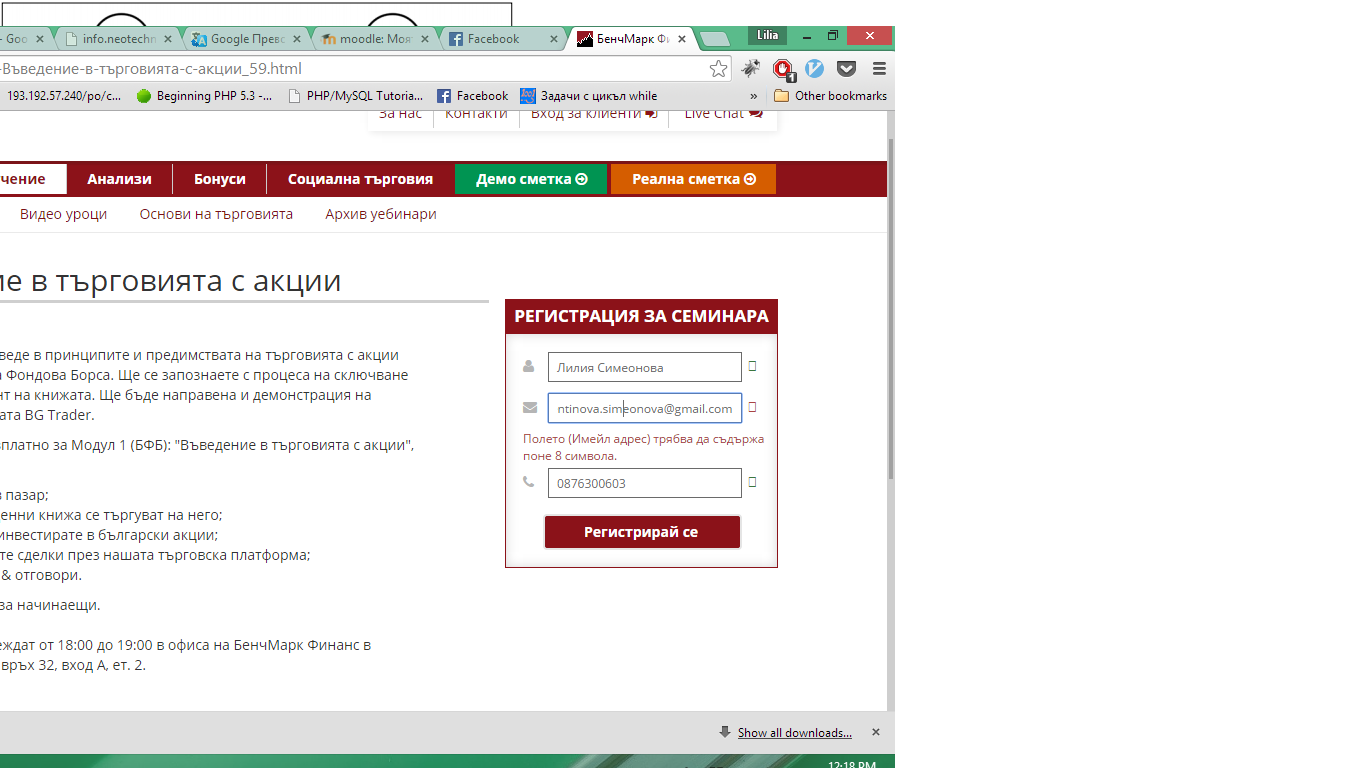Open the AdBlock stop-hand extension icon

click(783, 69)
